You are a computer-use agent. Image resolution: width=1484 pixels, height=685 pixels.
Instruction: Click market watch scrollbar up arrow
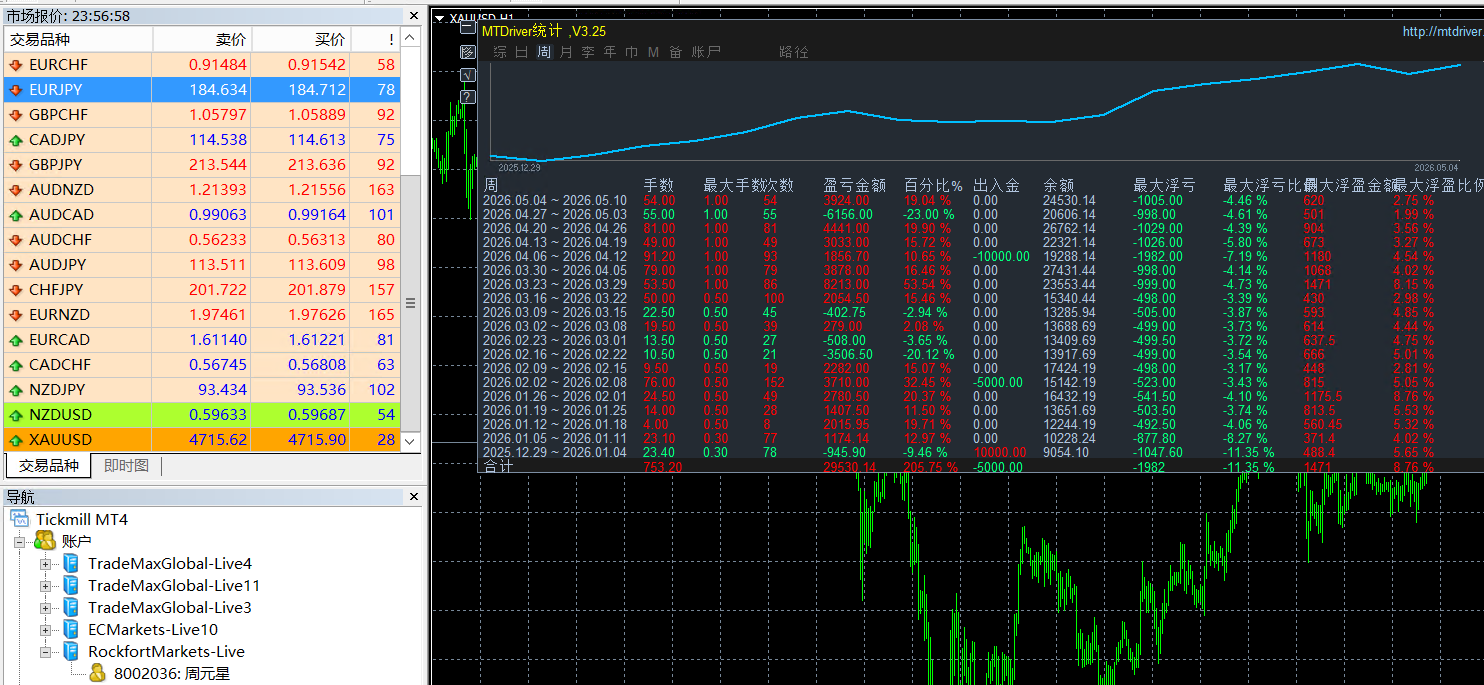click(410, 38)
